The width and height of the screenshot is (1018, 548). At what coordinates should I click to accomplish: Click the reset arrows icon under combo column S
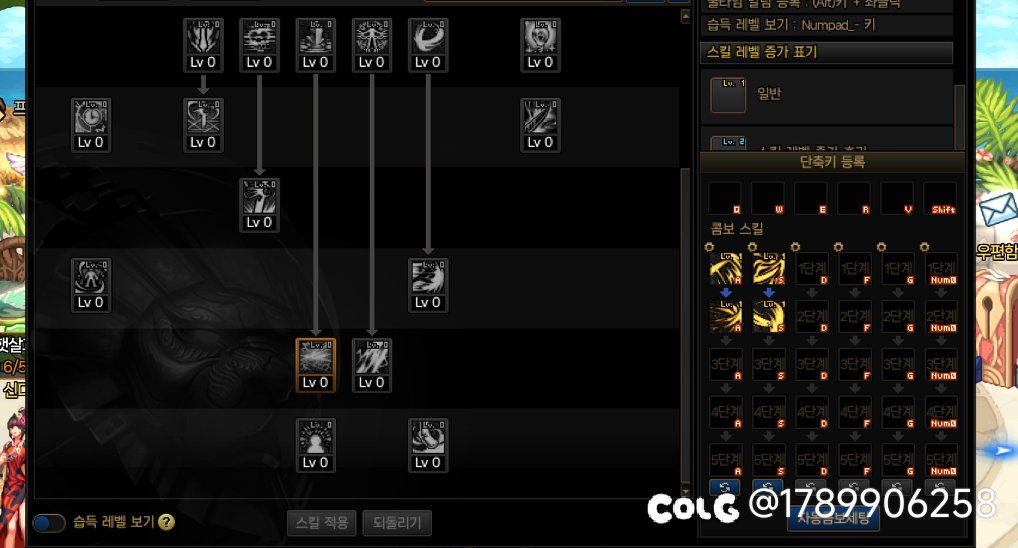tap(768, 487)
